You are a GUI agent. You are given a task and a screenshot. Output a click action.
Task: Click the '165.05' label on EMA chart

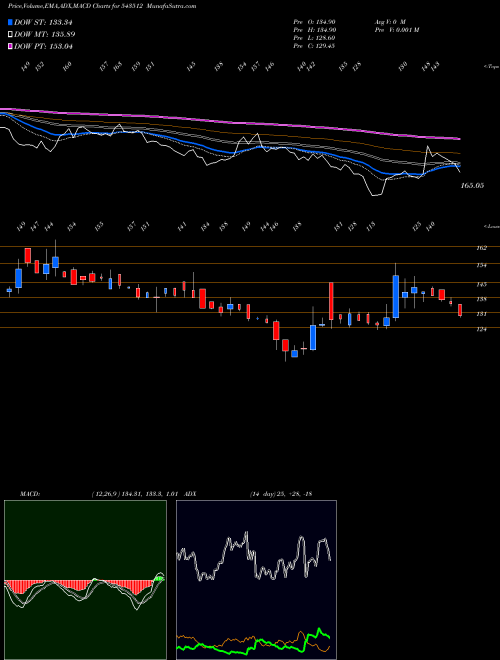472,185
